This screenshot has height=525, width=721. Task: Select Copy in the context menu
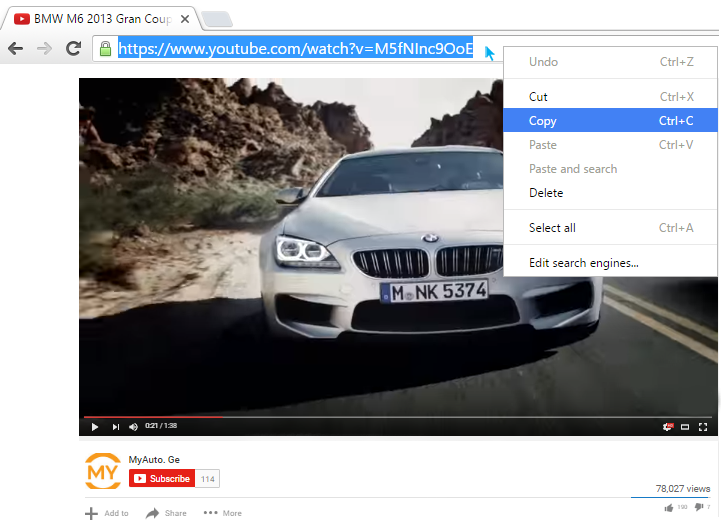[x=610, y=120]
